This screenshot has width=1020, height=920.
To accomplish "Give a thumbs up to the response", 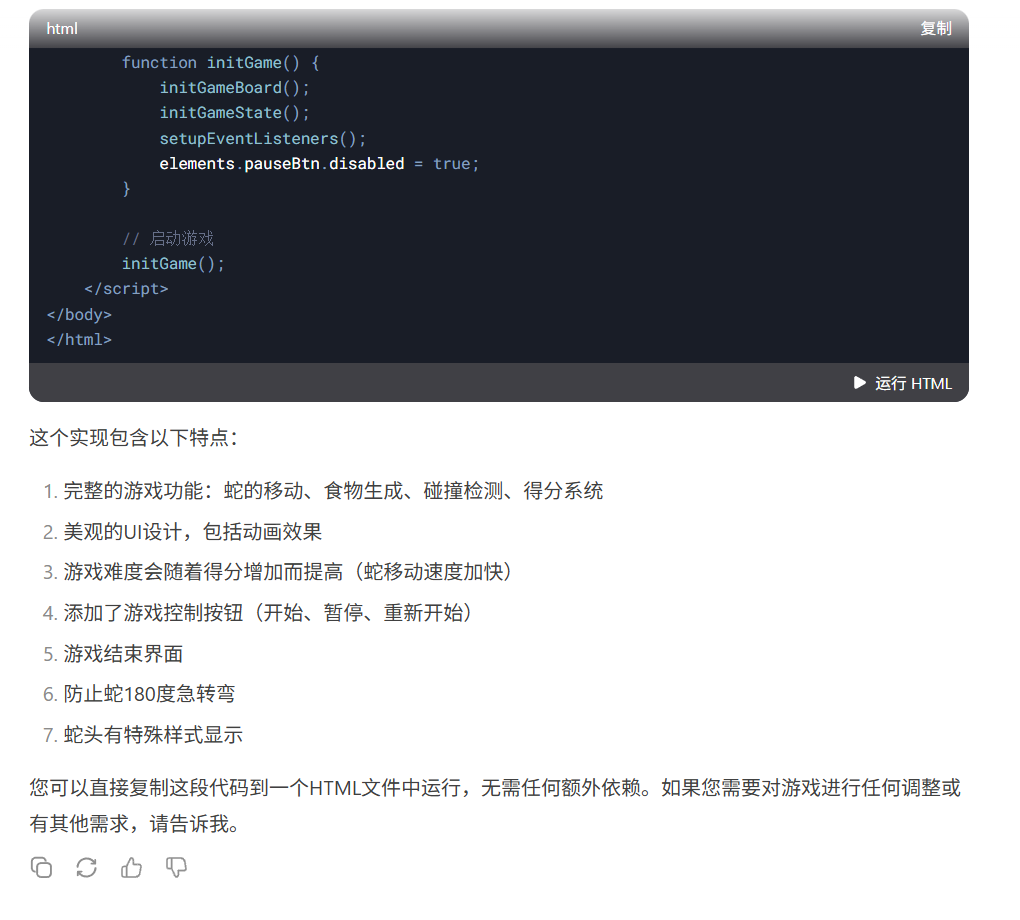I will pyautogui.click(x=131, y=867).
